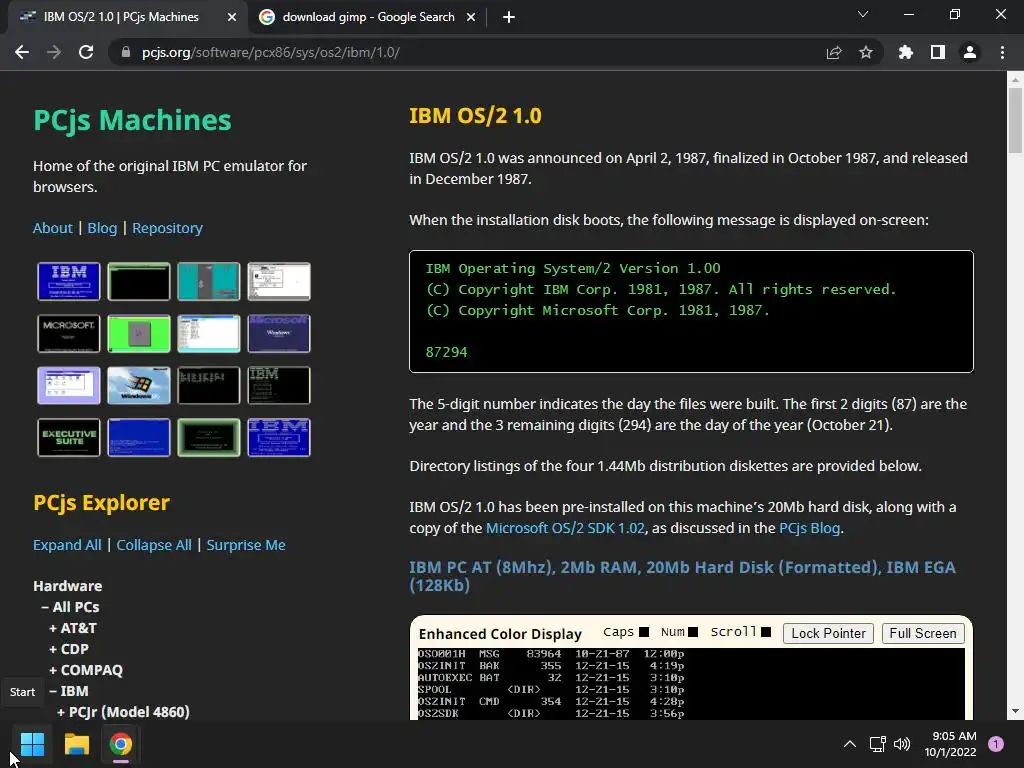Open a new browser tab
The image size is (1024, 768).
pos(509,17)
